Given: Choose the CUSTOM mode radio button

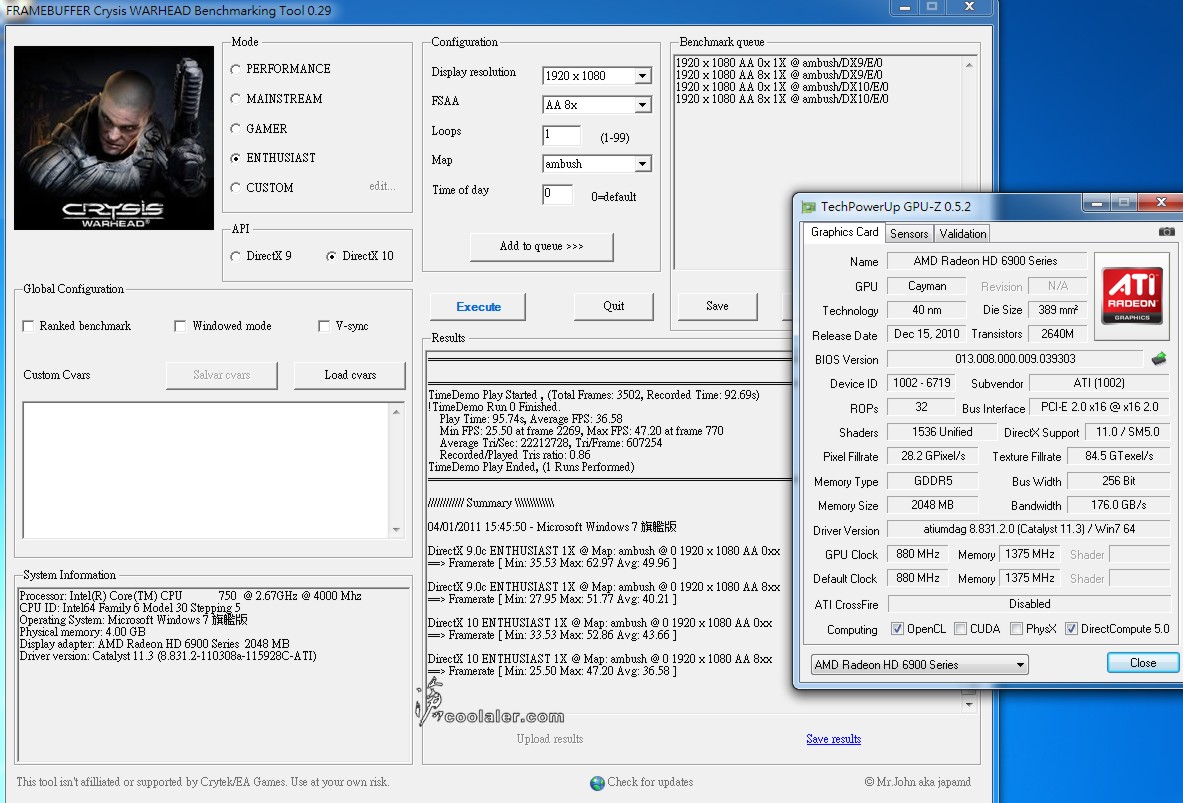Looking at the screenshot, I should tap(235, 188).
